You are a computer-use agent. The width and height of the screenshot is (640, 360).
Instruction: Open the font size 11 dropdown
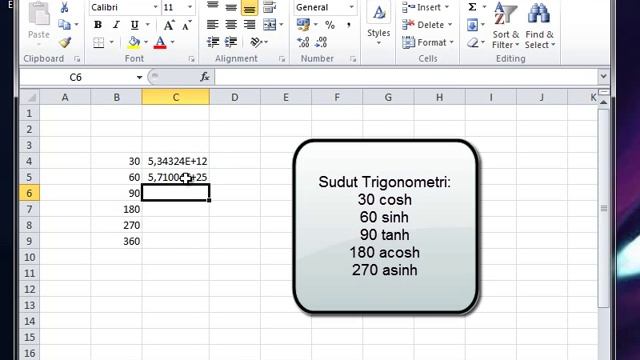(x=189, y=7)
